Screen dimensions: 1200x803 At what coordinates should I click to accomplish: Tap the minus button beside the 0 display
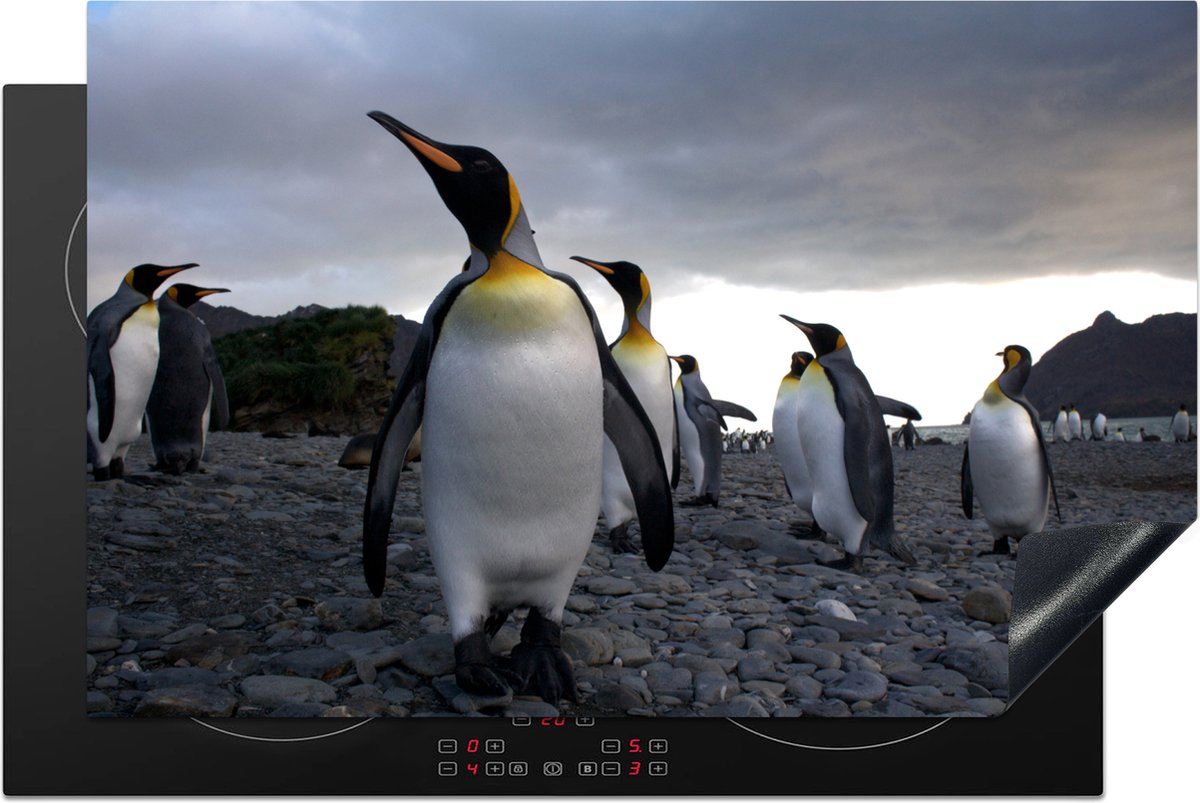(x=447, y=746)
